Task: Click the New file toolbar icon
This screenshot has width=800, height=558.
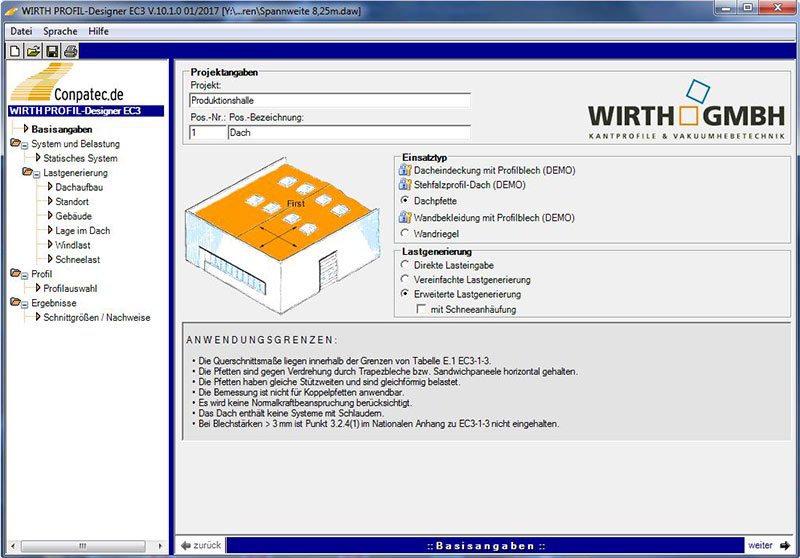Action: [15, 50]
